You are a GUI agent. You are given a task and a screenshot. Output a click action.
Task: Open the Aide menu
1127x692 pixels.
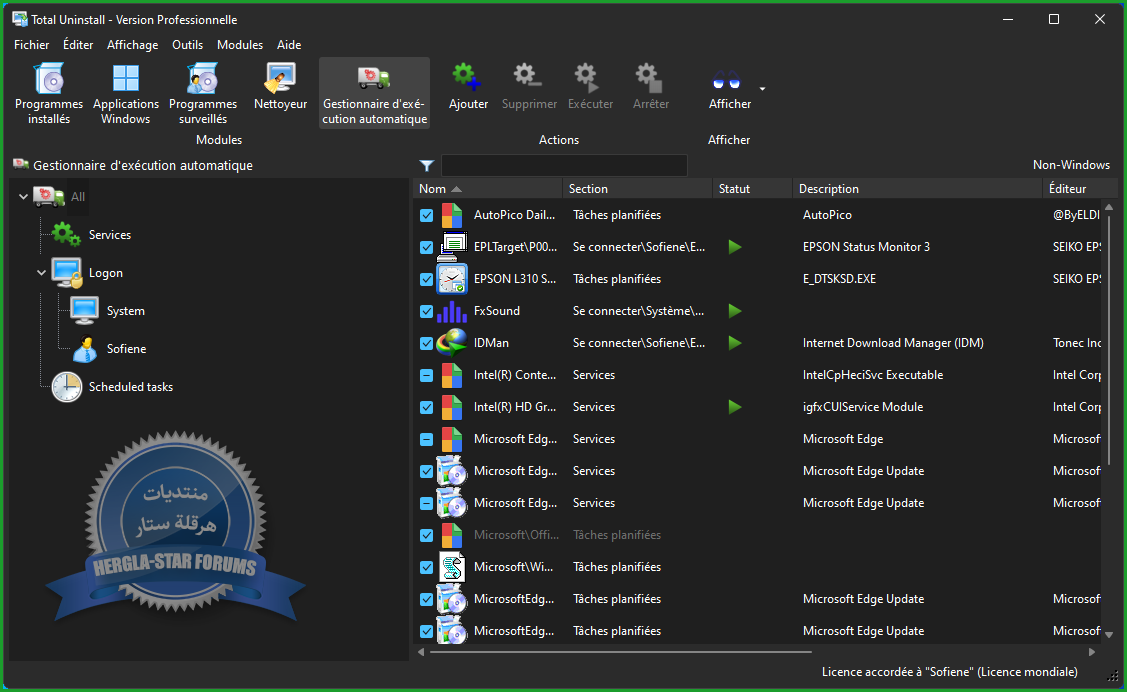pyautogui.click(x=289, y=45)
